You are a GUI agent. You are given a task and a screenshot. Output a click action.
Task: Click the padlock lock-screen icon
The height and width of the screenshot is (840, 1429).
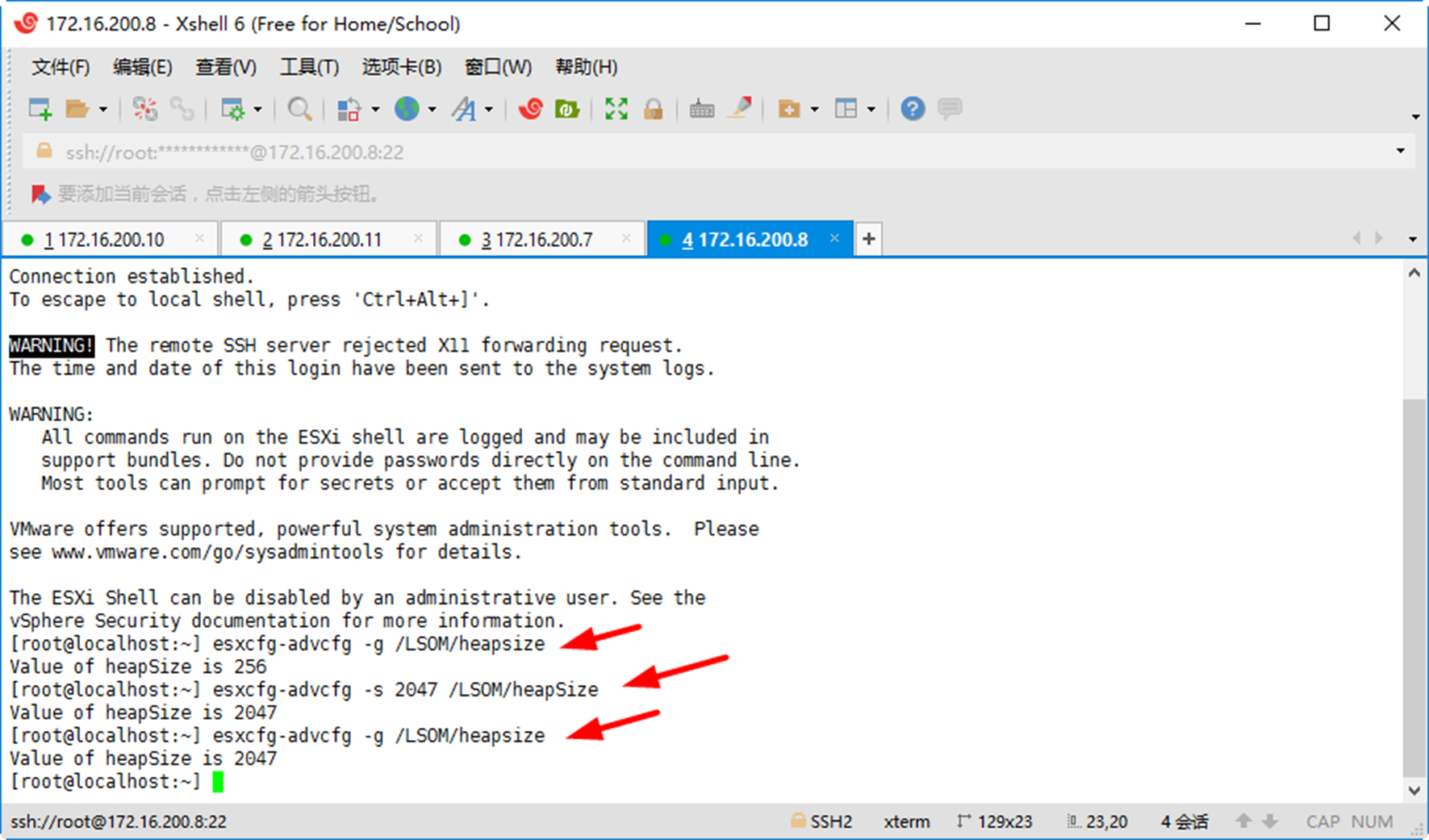coord(654,109)
